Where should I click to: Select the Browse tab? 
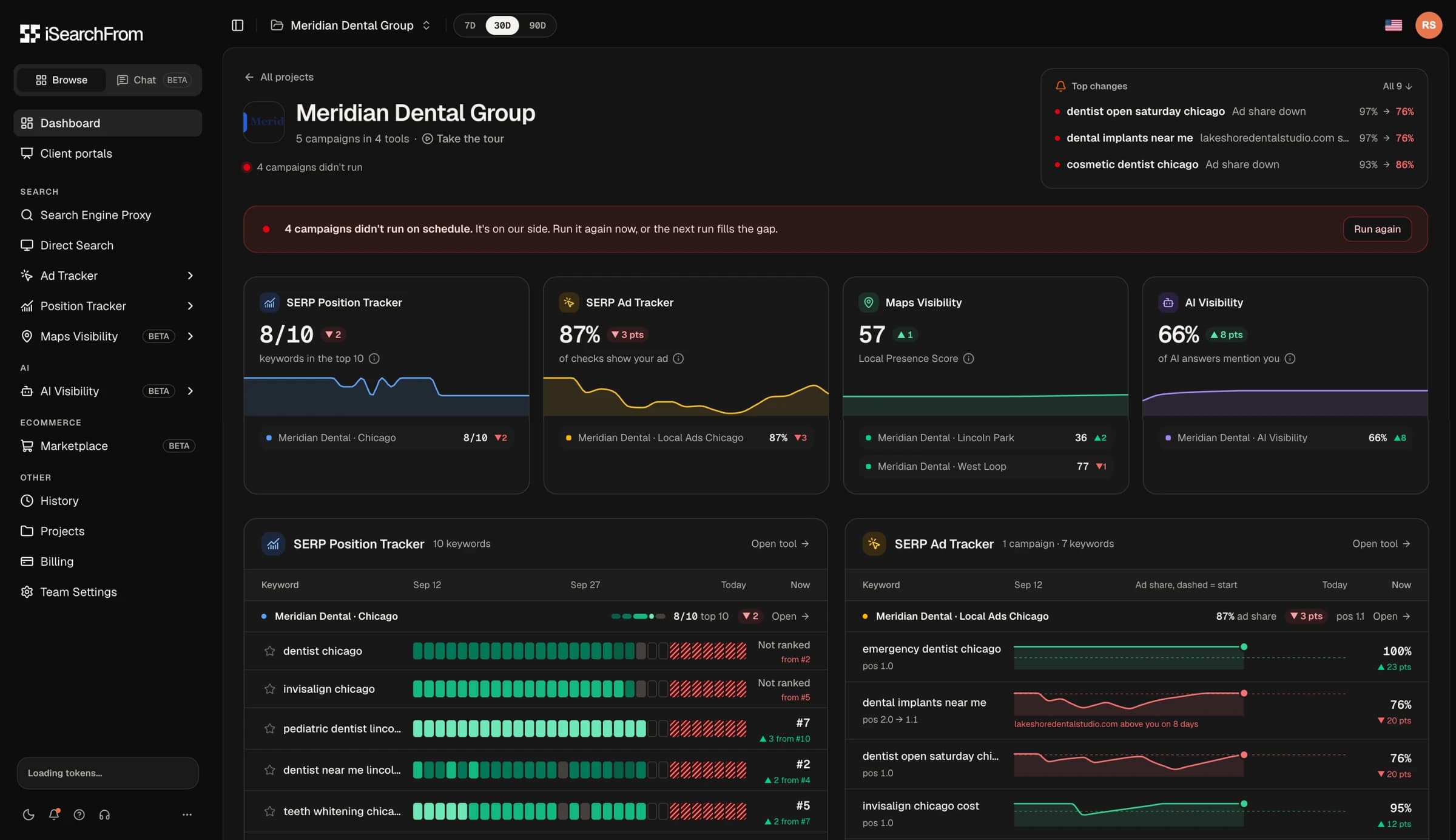(61, 80)
